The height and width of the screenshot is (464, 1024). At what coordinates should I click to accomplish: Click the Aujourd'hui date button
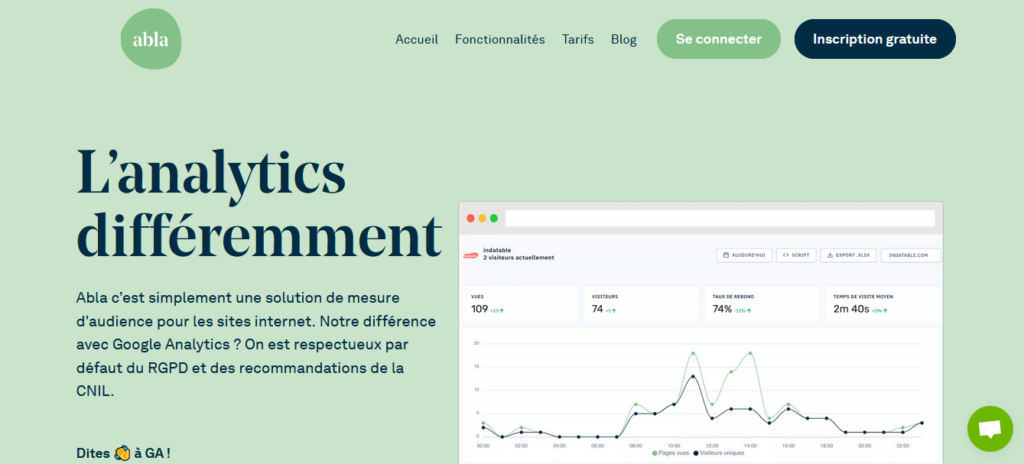click(x=744, y=255)
